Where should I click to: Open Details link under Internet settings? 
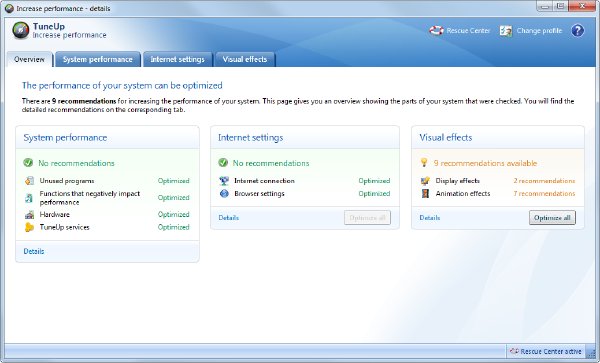tap(228, 218)
